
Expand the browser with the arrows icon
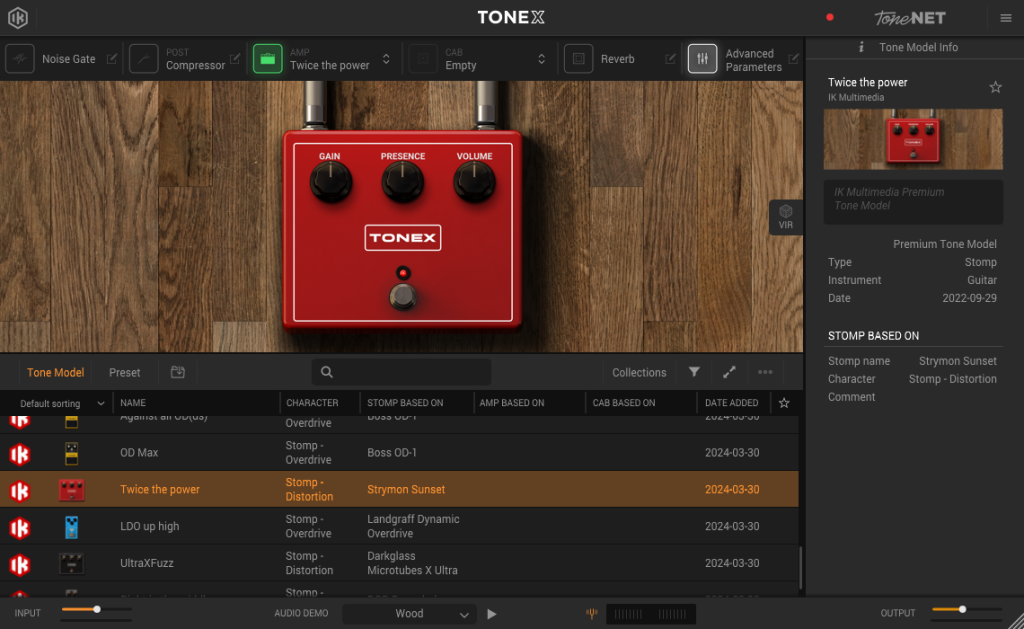click(729, 372)
